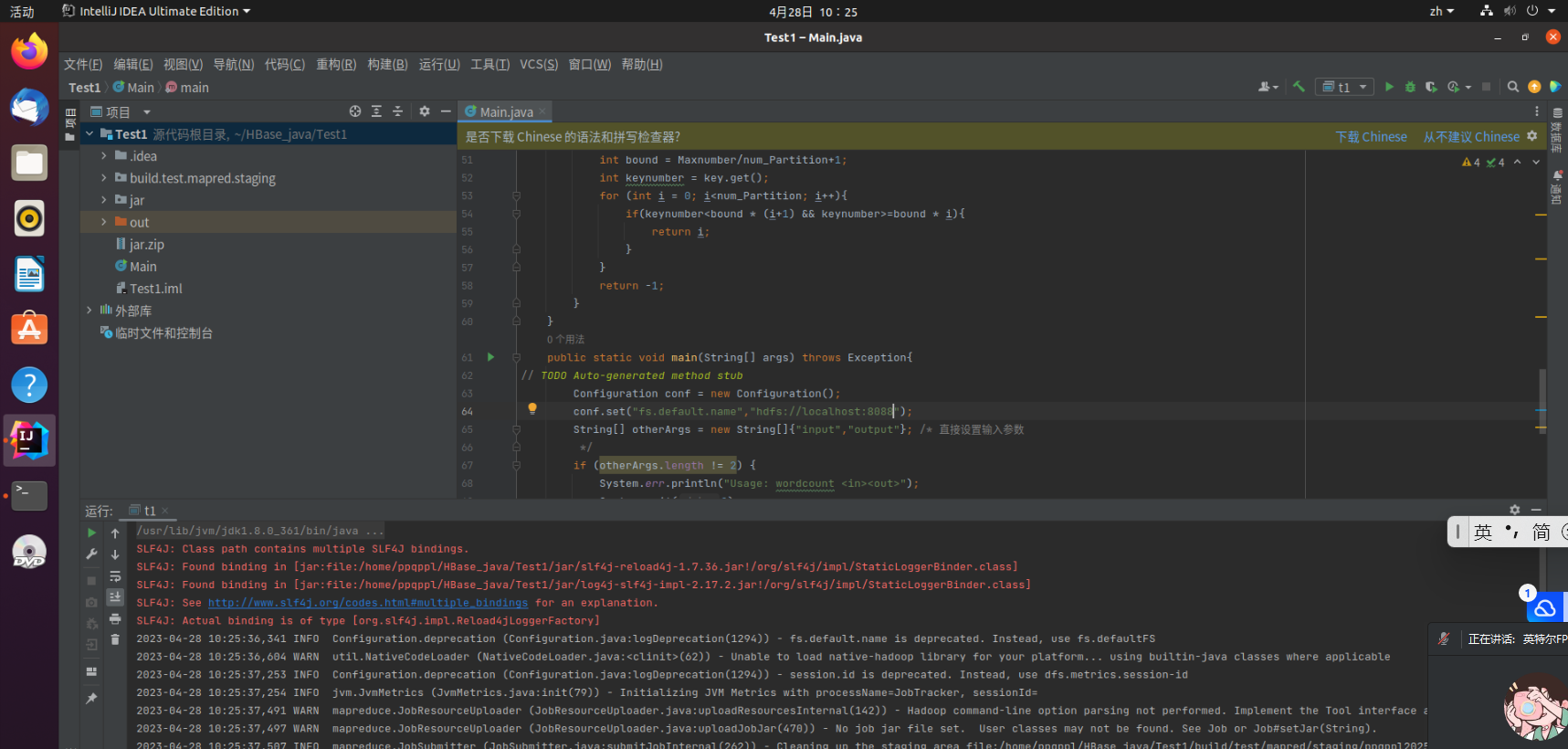Viewport: 1568px width, 749px height.
Task: Open the code-with-me user icon dropdown
Action: pos(1268,87)
